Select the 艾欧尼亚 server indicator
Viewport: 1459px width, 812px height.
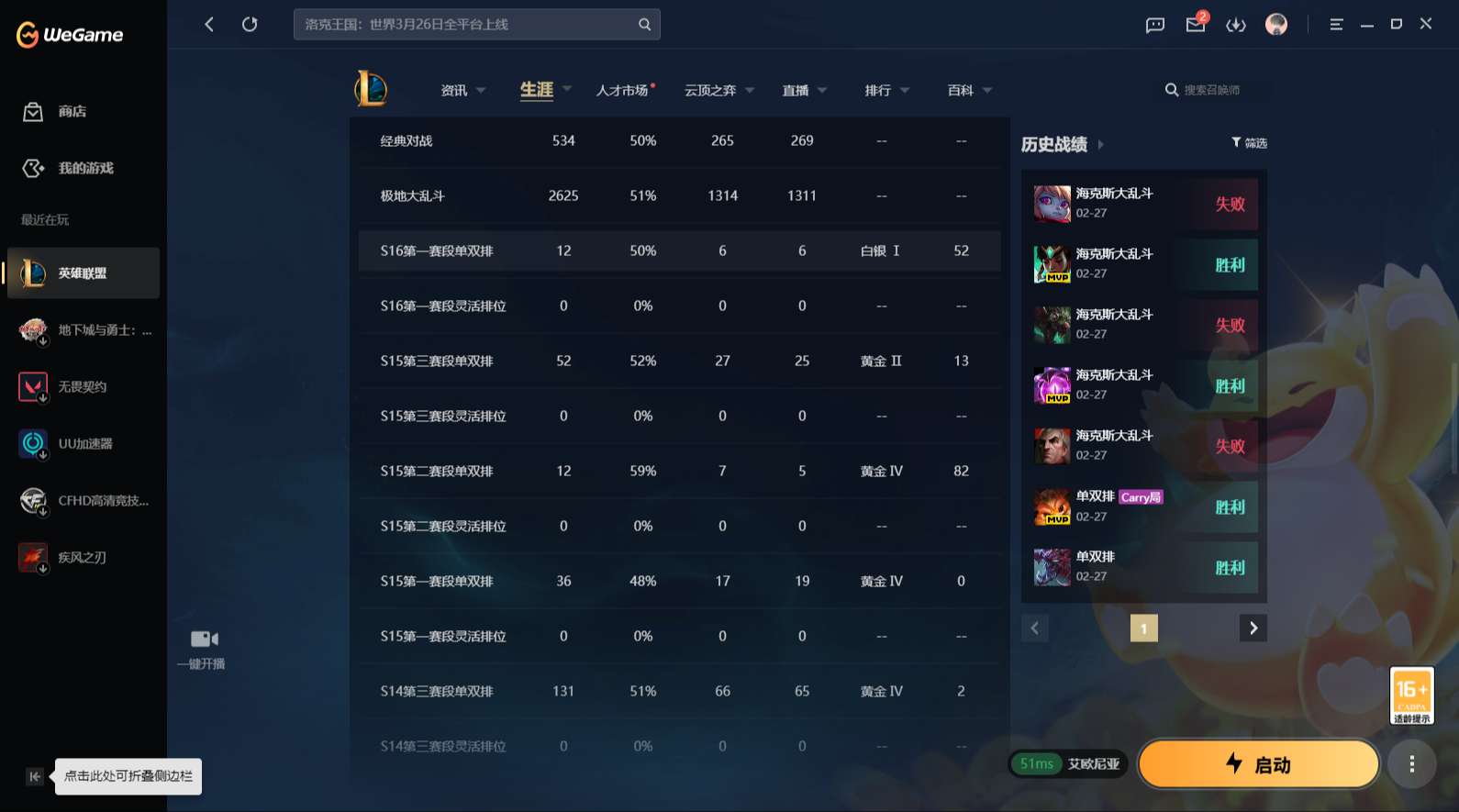[x=1093, y=763]
